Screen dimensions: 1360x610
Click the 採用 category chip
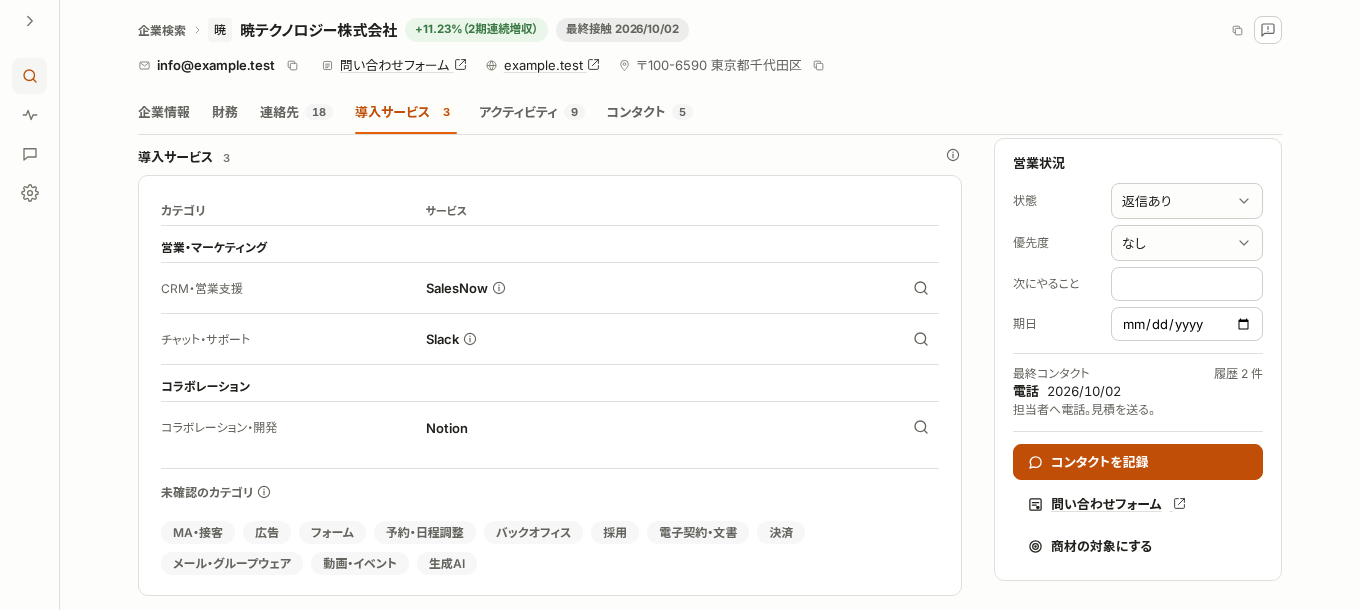(x=615, y=533)
